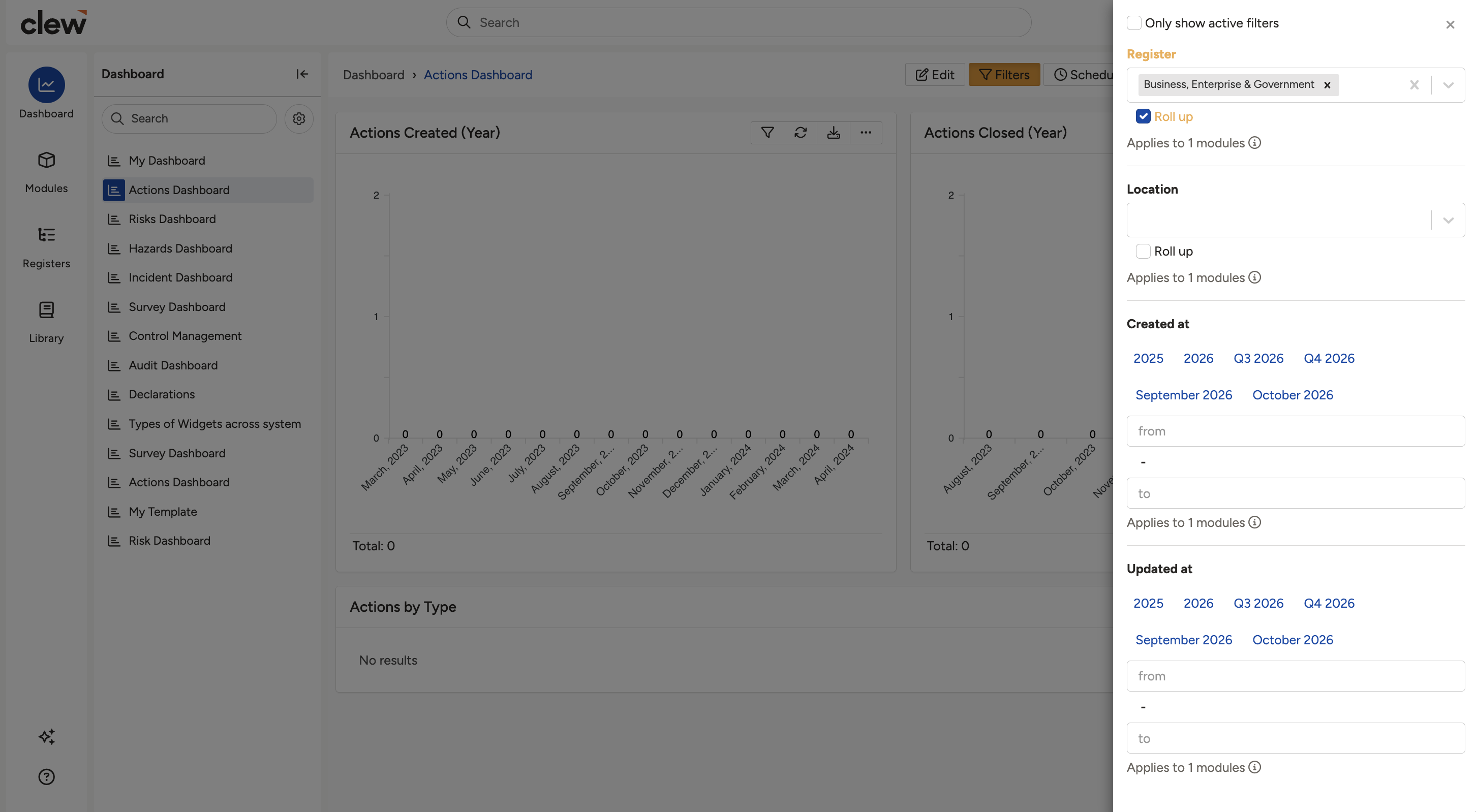1476x812 pixels.
Task: Download the Actions Created (Year) chart
Action: pos(833,132)
